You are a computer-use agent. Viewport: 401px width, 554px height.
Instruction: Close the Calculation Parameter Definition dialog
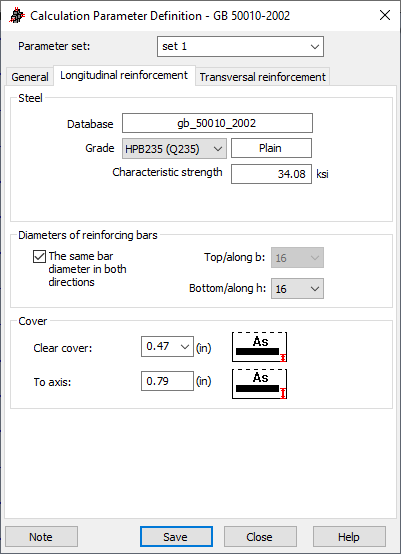tap(385, 15)
